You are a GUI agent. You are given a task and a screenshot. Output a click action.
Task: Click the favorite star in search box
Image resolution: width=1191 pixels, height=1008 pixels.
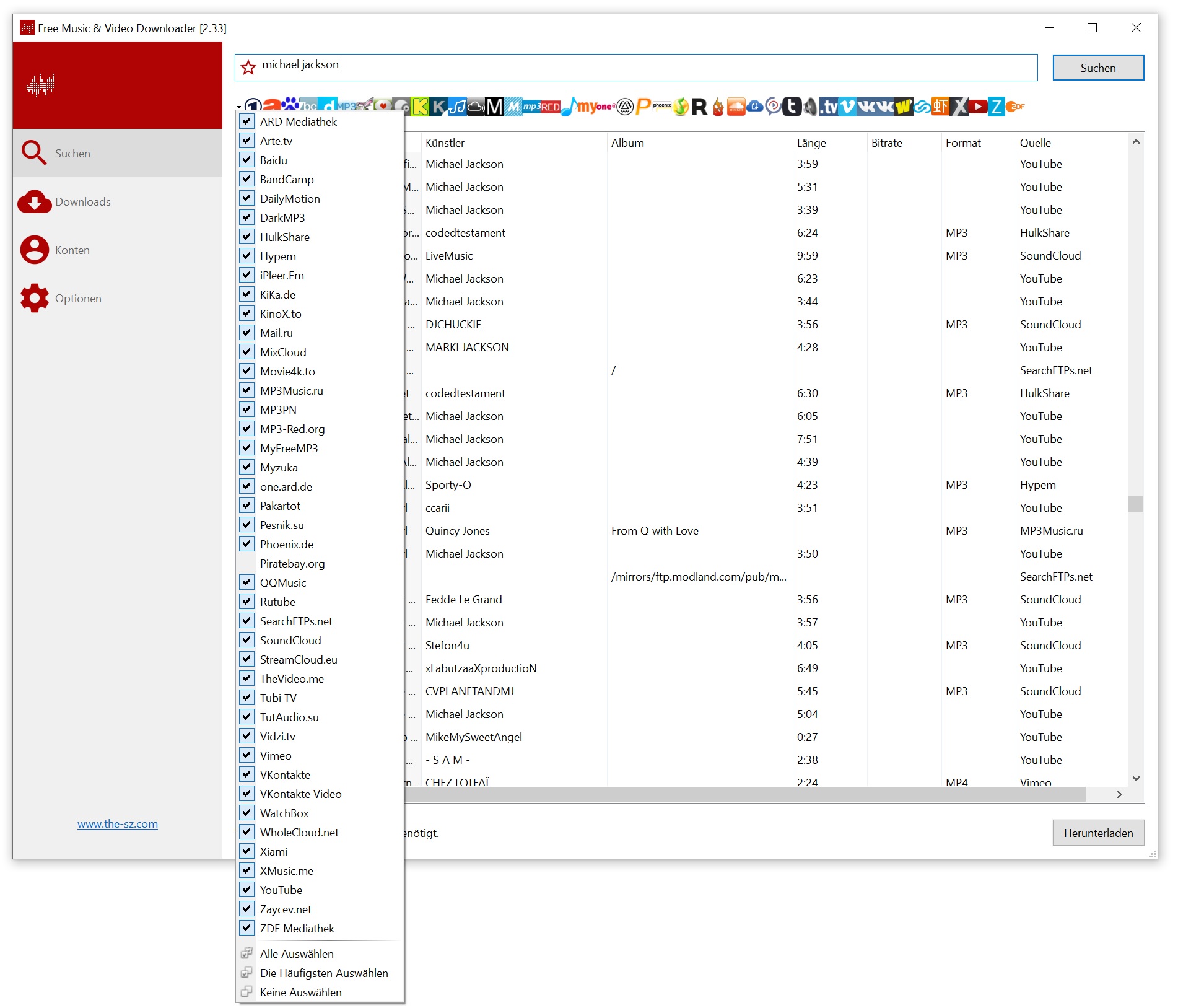click(x=248, y=67)
